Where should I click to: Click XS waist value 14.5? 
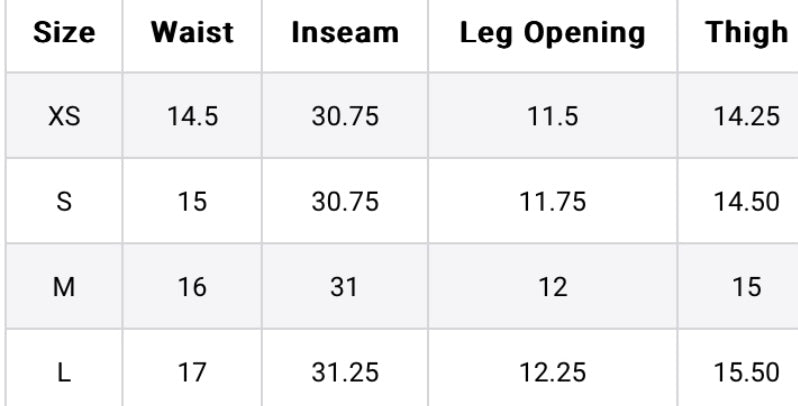click(192, 116)
